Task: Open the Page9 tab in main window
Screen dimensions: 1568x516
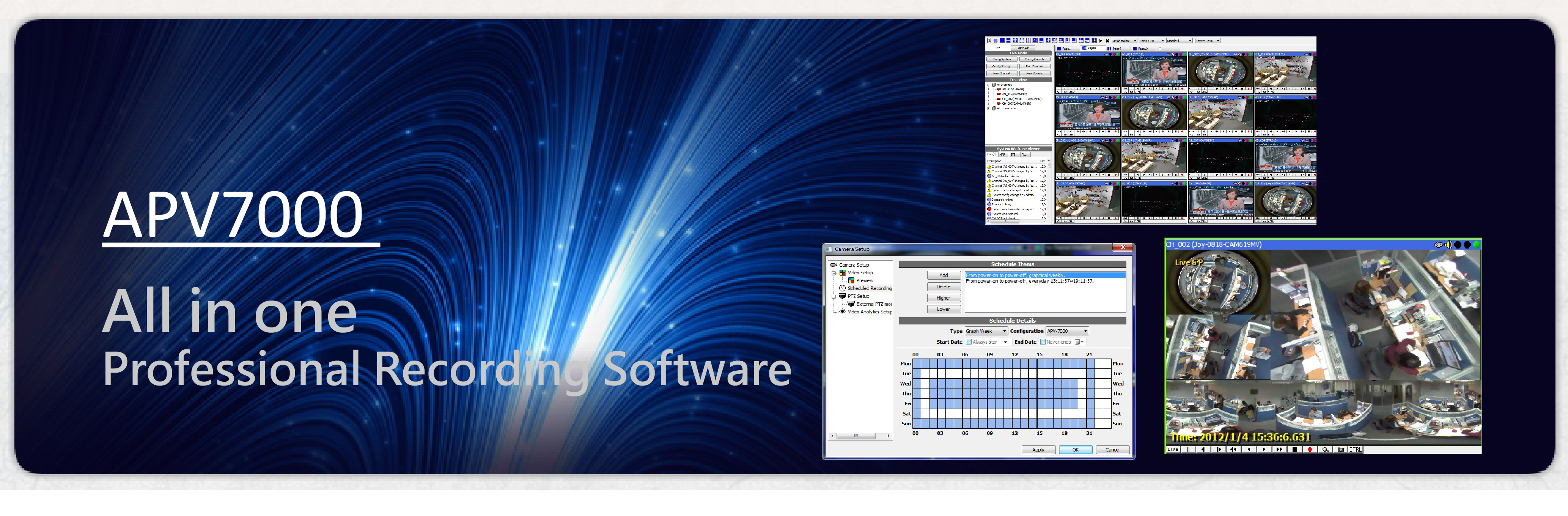Action: click(x=1119, y=49)
